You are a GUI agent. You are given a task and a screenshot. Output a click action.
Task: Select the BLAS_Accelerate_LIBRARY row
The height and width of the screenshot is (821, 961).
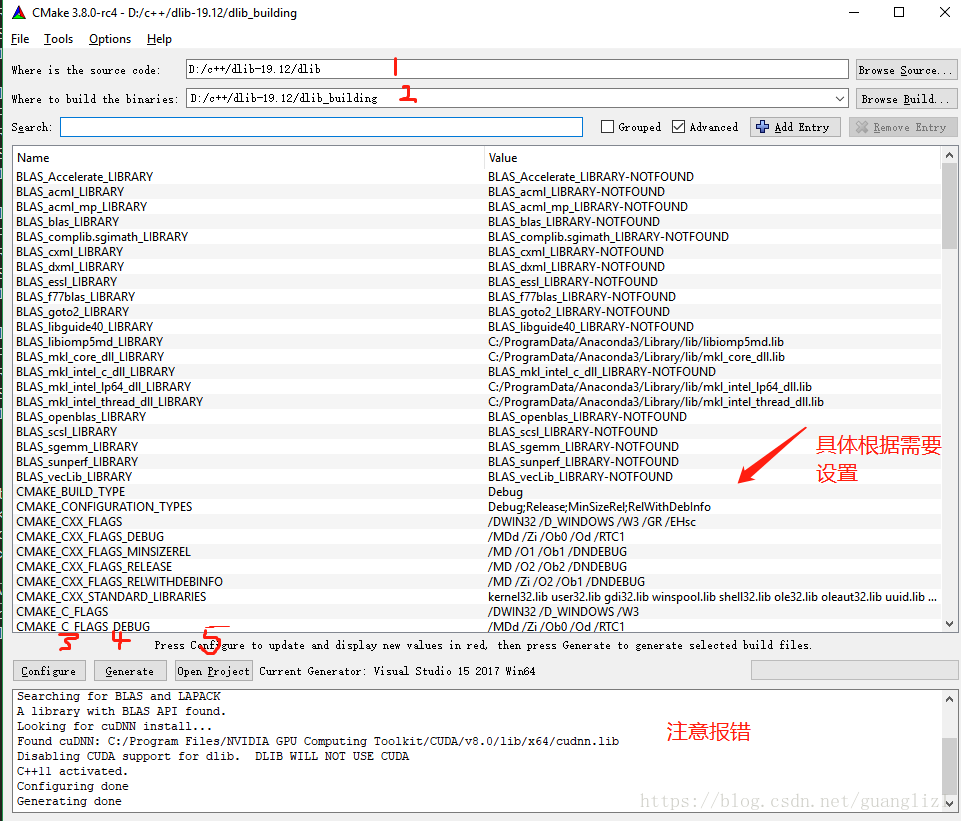[x=477, y=176]
